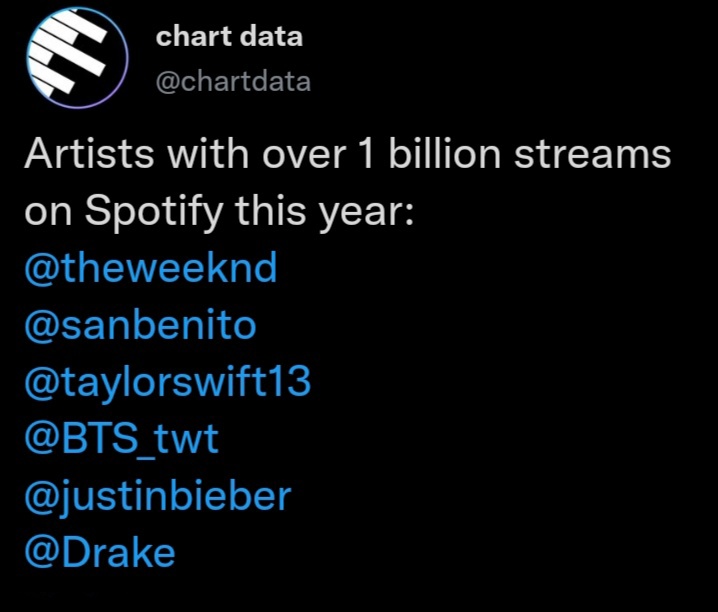The width and height of the screenshot is (718, 612).
Task: Tap Taylor Swift's blue handle
Action: click(168, 382)
